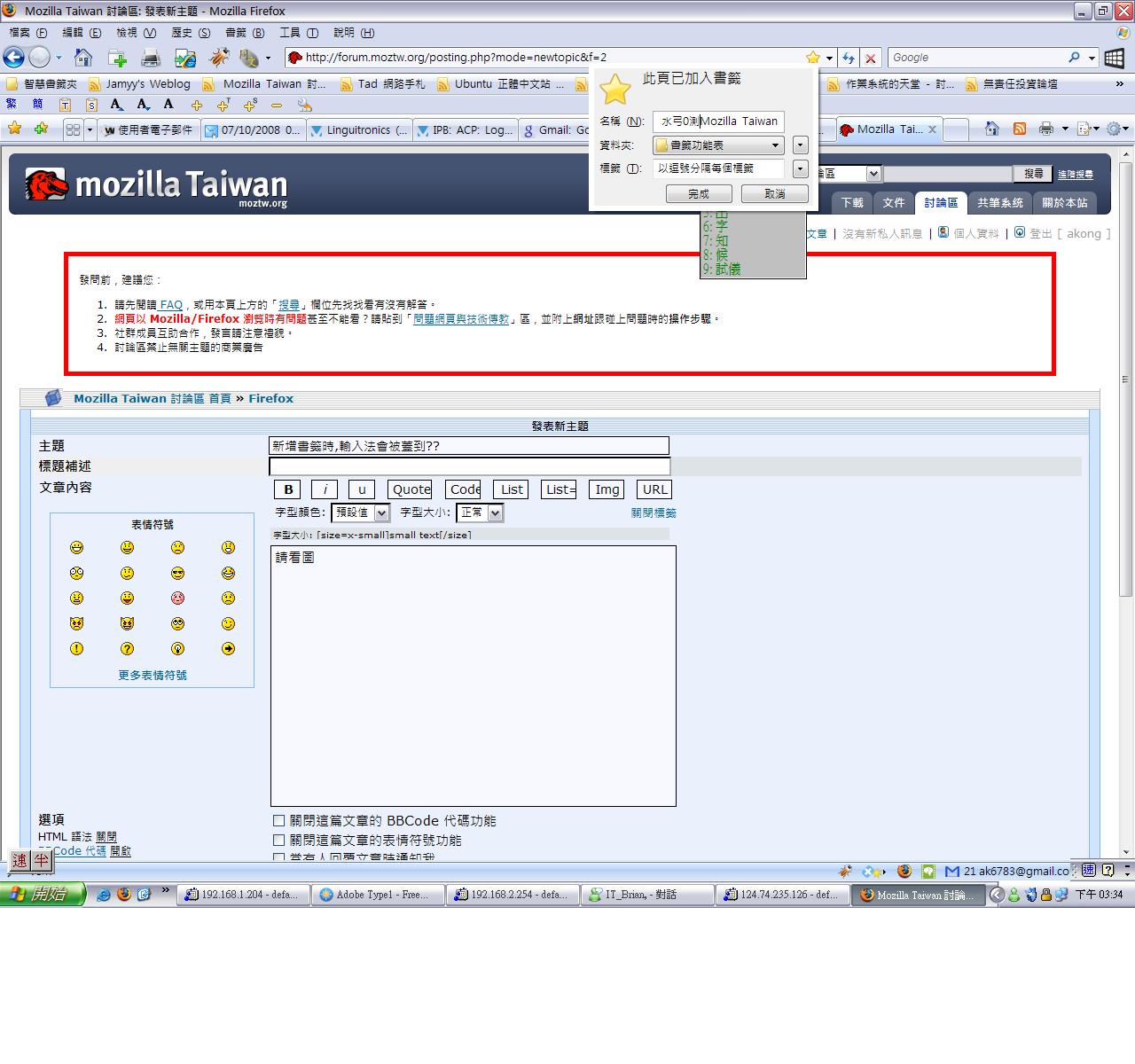Insert the first smiley emoticon
Screen dimensions: 1135x1064
tap(77, 548)
